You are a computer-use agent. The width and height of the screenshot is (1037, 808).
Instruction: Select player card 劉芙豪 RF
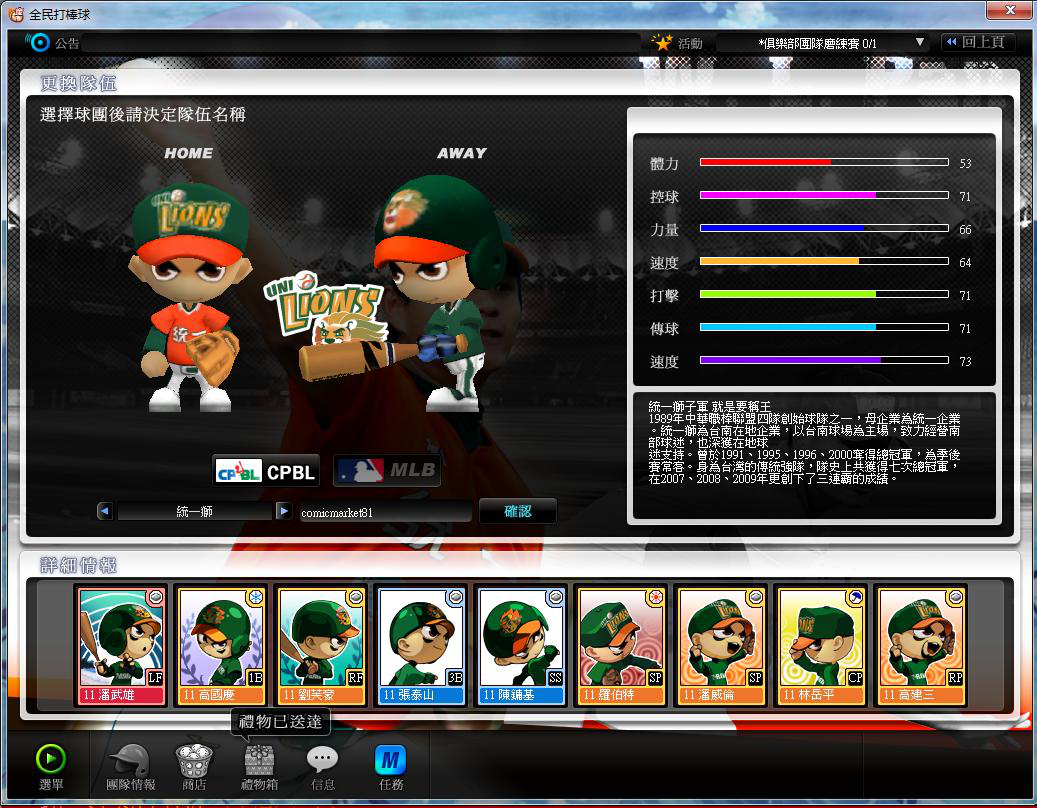point(321,645)
